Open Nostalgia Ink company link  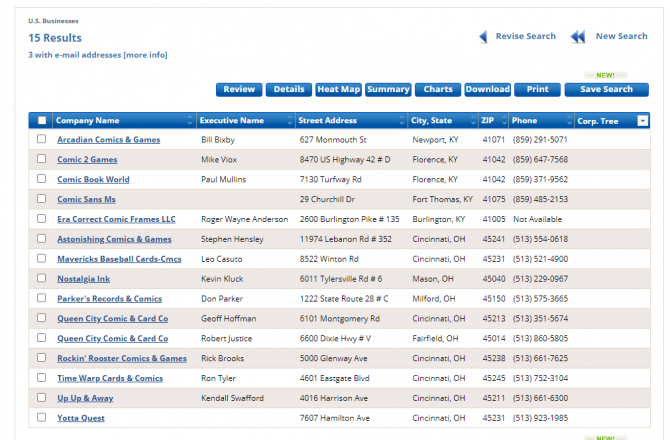click(x=83, y=279)
